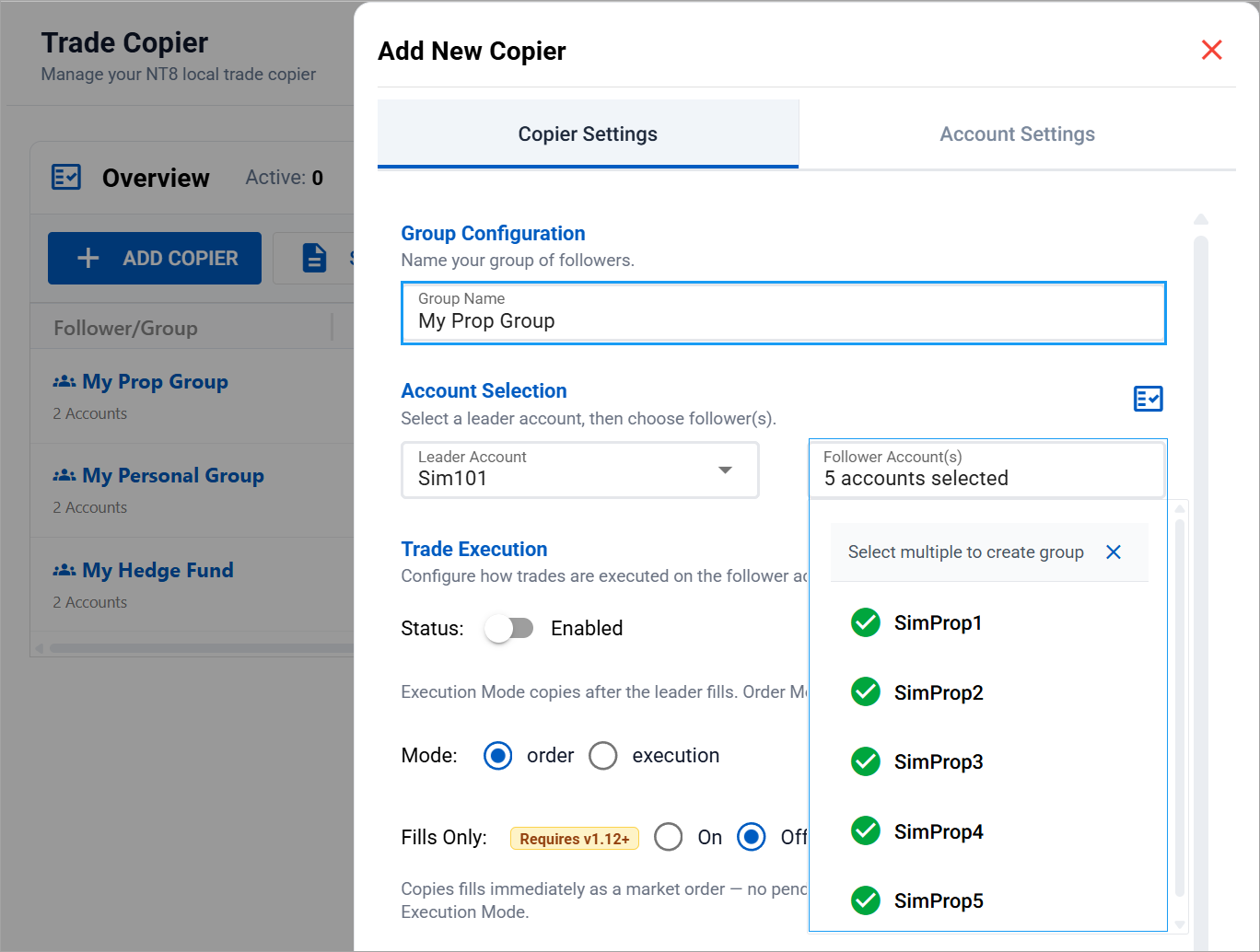Open the My Prop Group link
This screenshot has width=1260, height=952.
(x=155, y=382)
